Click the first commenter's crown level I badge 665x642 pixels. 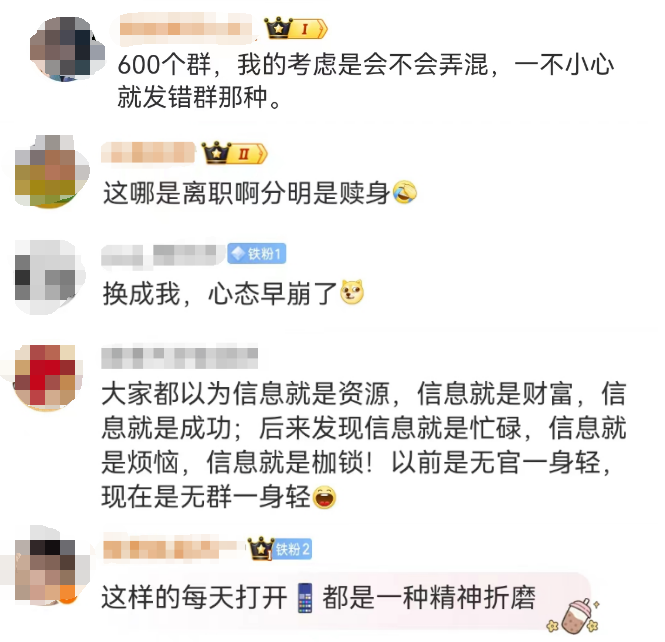tap(296, 28)
